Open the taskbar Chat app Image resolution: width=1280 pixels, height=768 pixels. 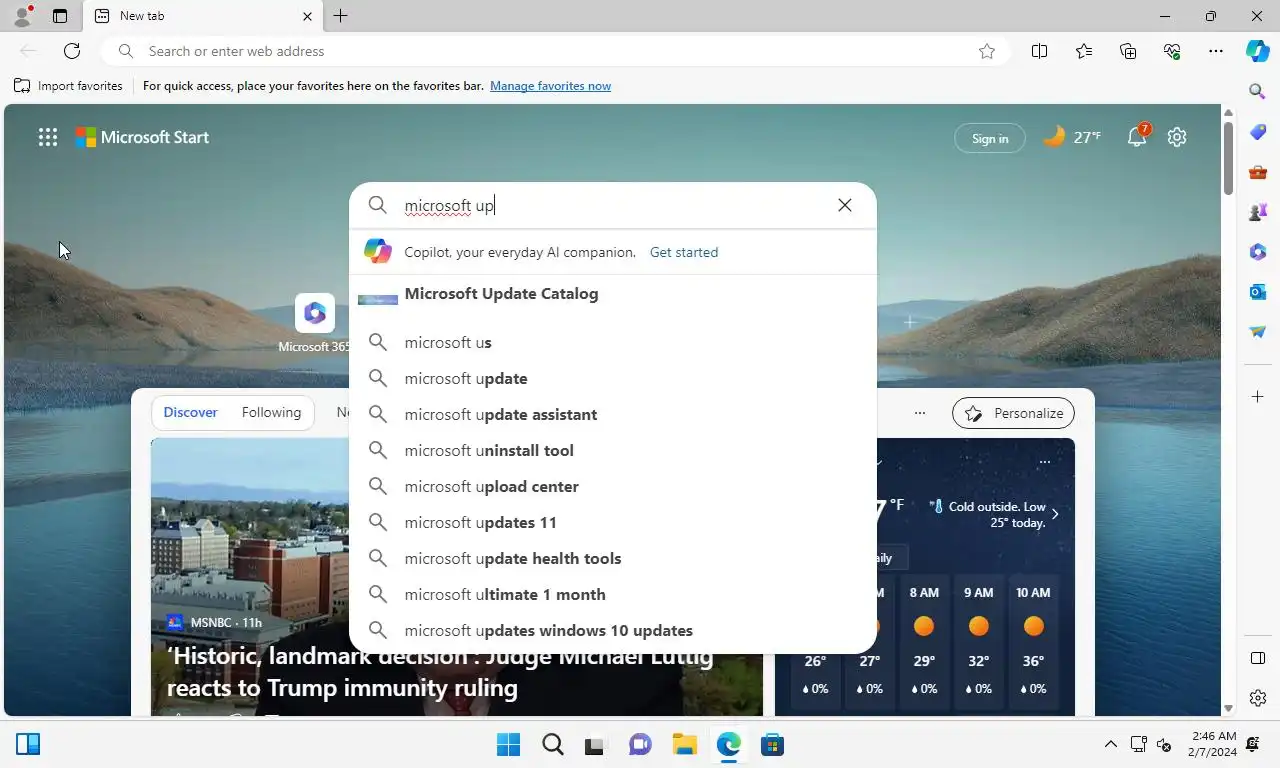(x=640, y=744)
